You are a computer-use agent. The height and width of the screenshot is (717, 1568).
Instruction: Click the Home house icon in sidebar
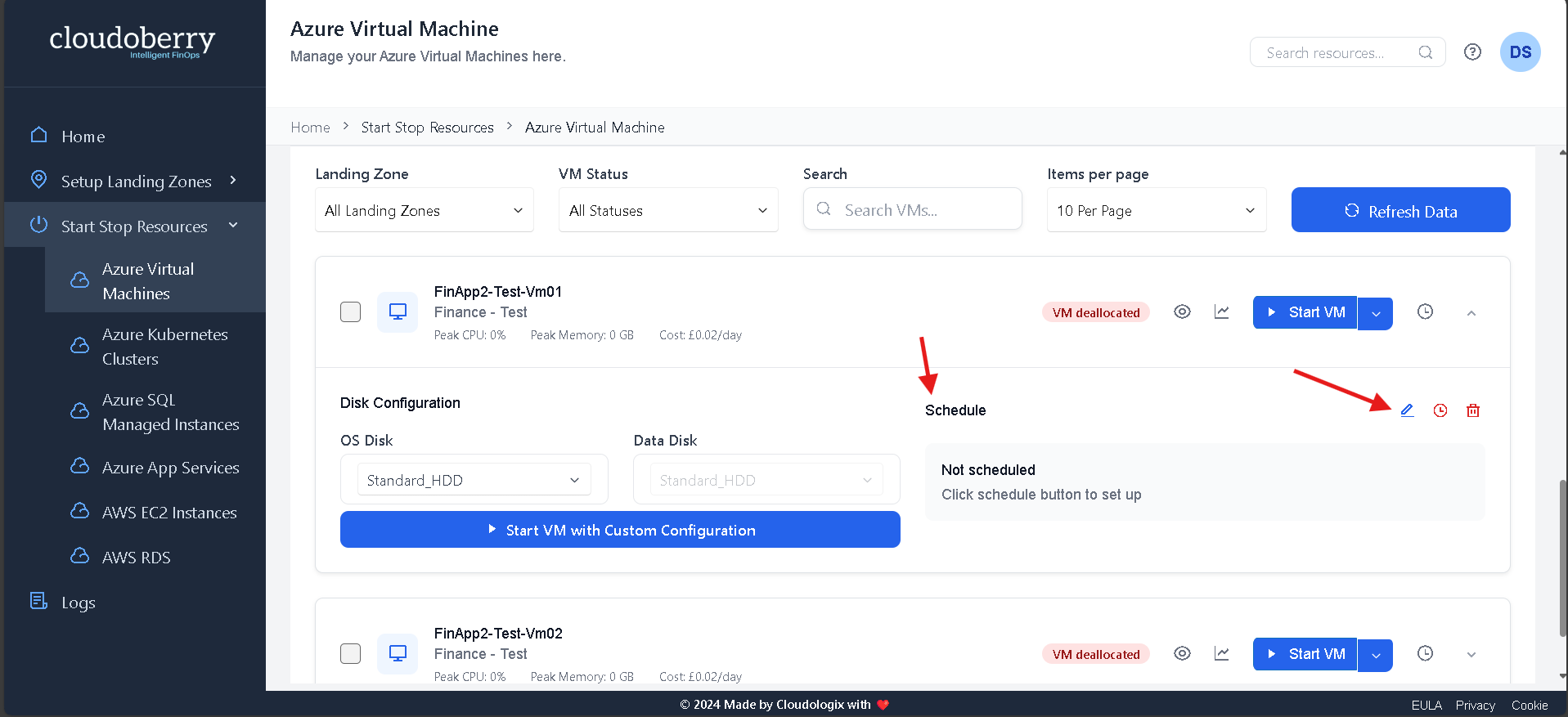(38, 135)
